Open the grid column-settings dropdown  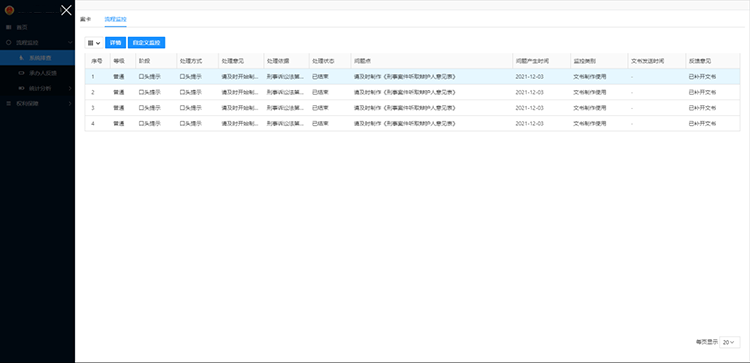[94, 43]
